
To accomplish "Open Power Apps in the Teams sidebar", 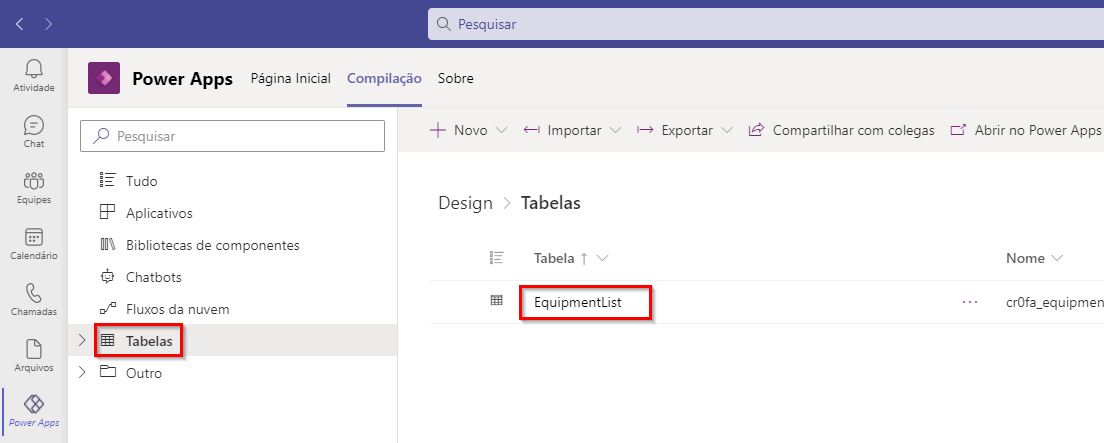I will pos(34,412).
